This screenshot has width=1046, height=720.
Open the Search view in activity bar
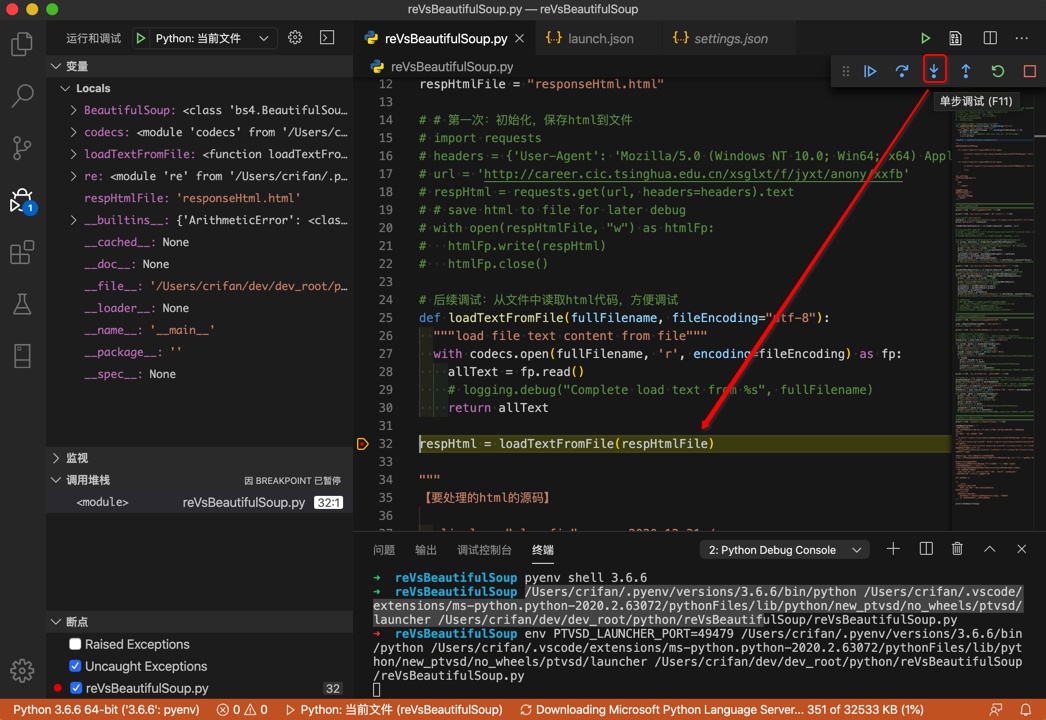[22, 95]
